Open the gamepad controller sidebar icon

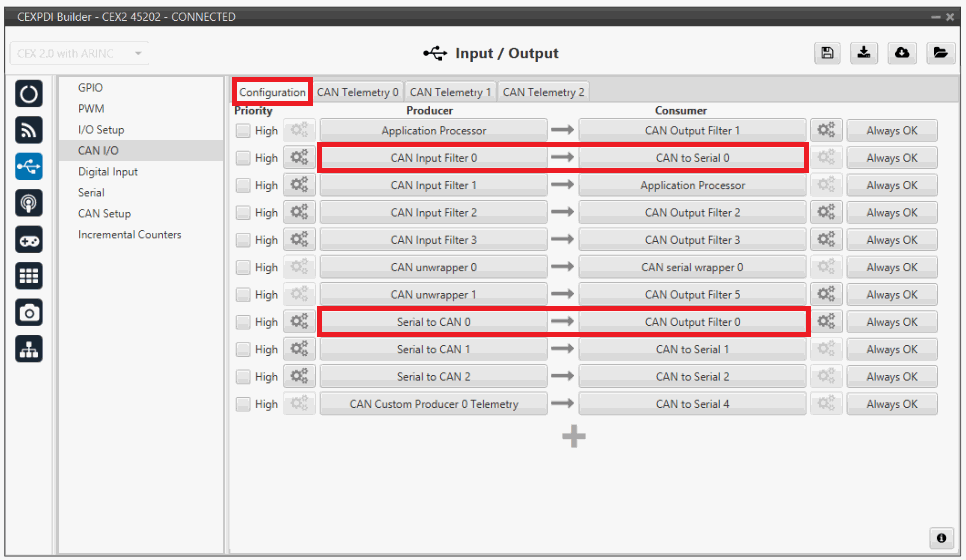click(29, 240)
